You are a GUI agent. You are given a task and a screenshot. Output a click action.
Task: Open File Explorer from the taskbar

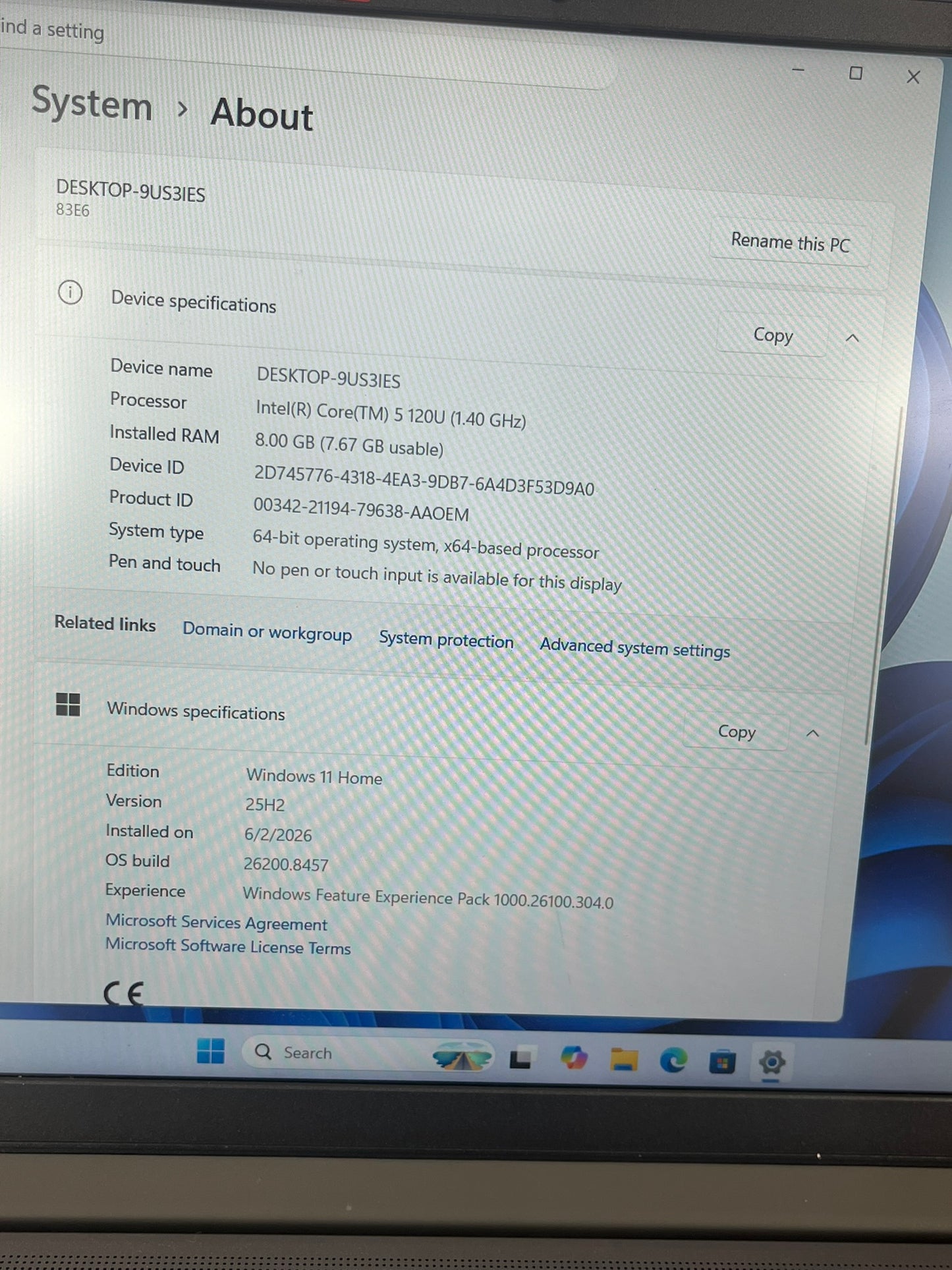[x=623, y=1060]
